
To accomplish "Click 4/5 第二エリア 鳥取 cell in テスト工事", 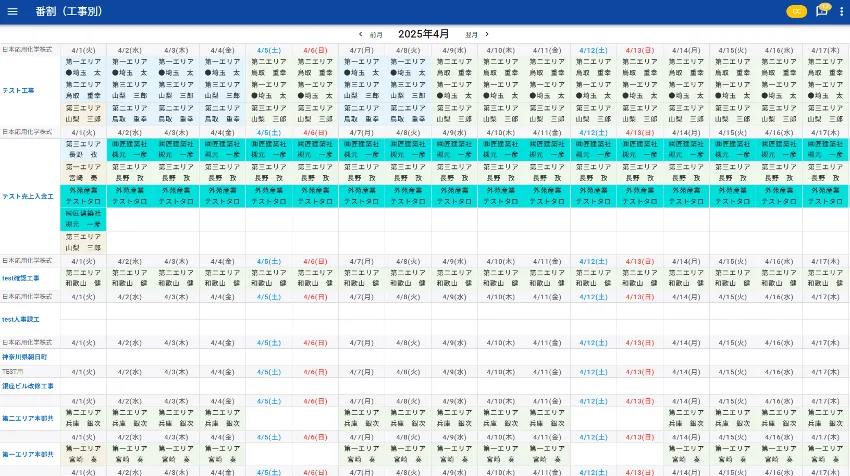I will [269, 67].
